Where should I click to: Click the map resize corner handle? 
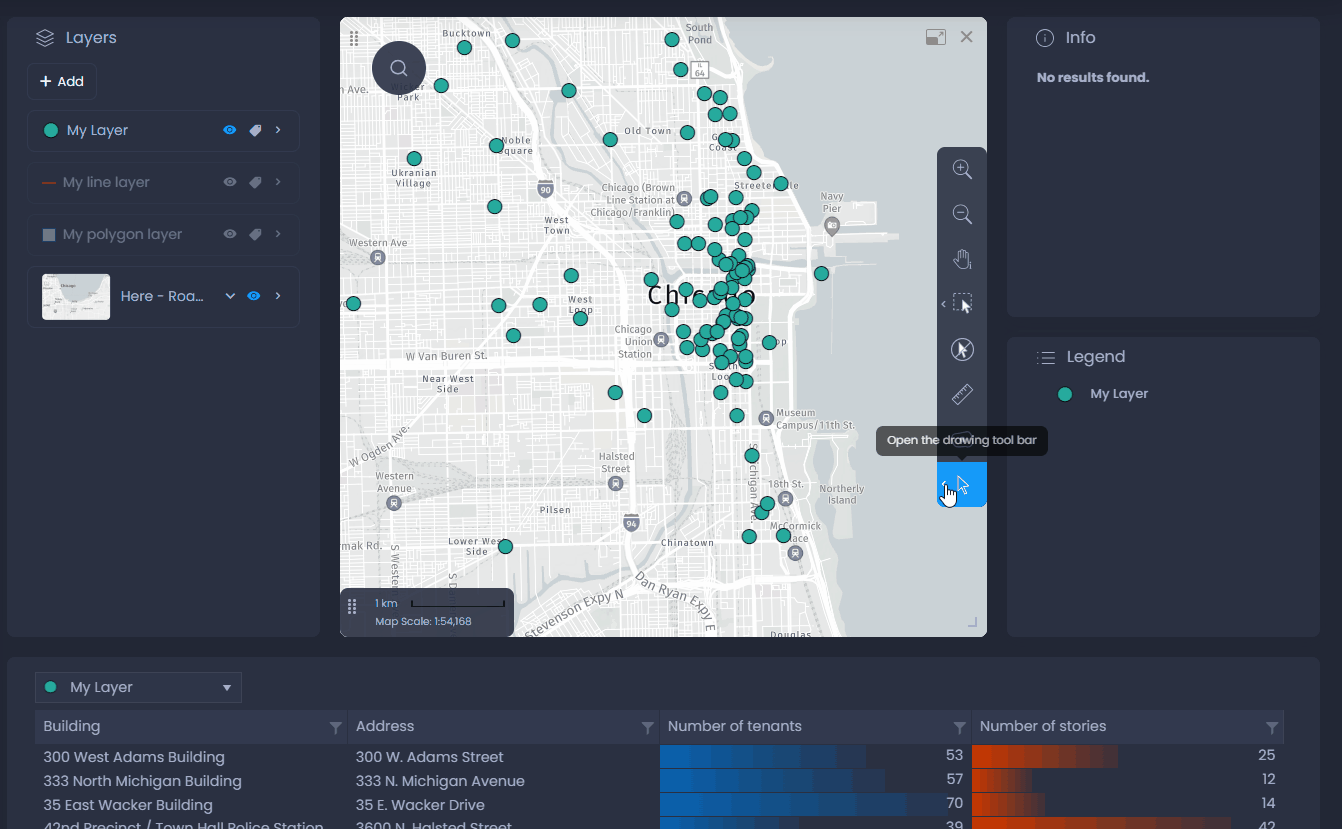tap(972, 622)
